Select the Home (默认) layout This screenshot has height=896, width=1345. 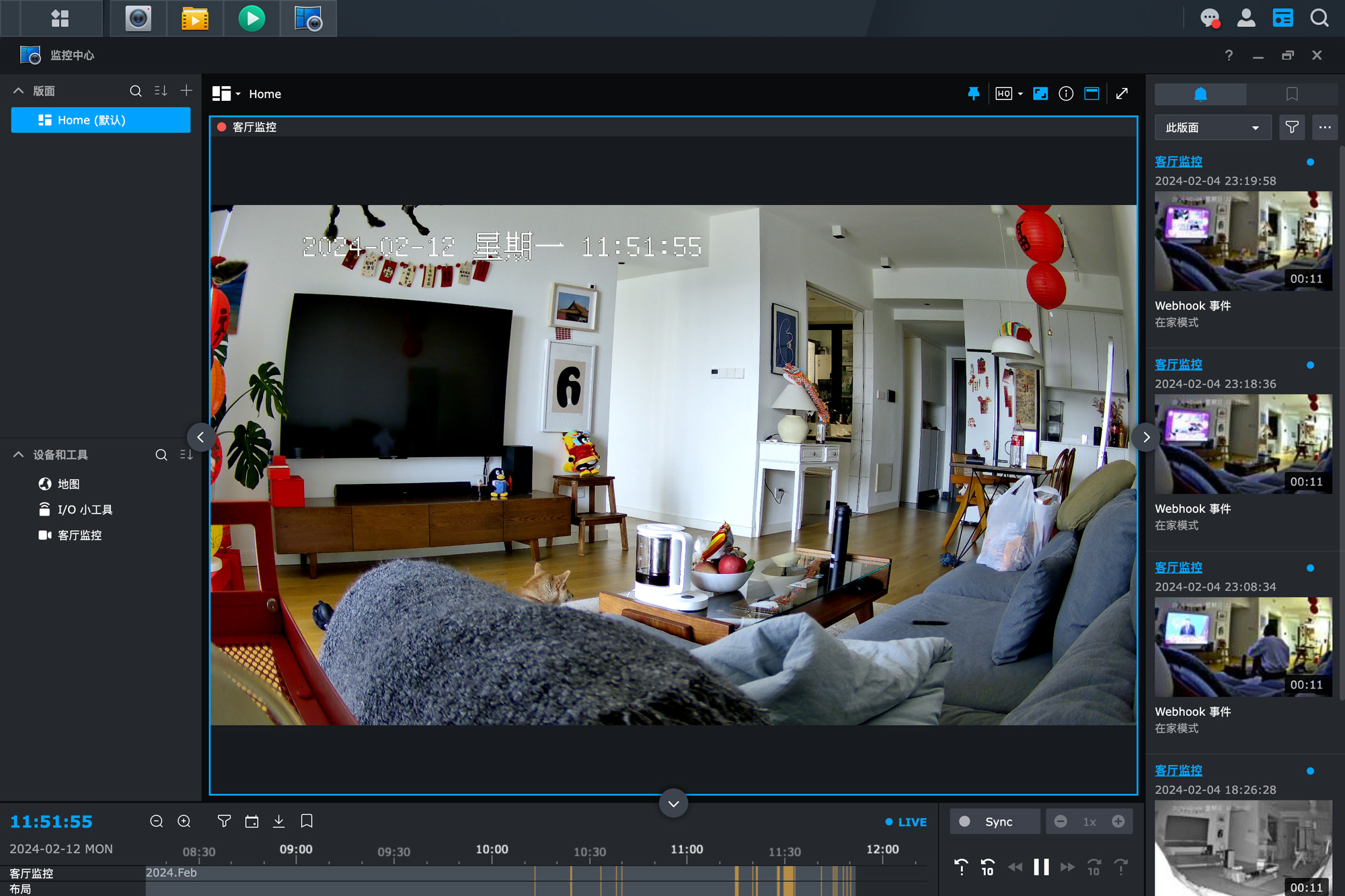[101, 120]
